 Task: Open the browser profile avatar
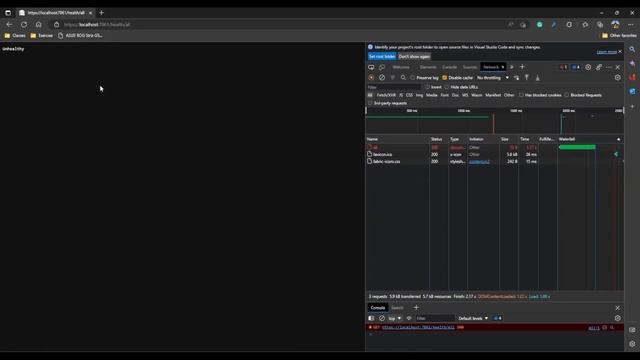pos(615,24)
